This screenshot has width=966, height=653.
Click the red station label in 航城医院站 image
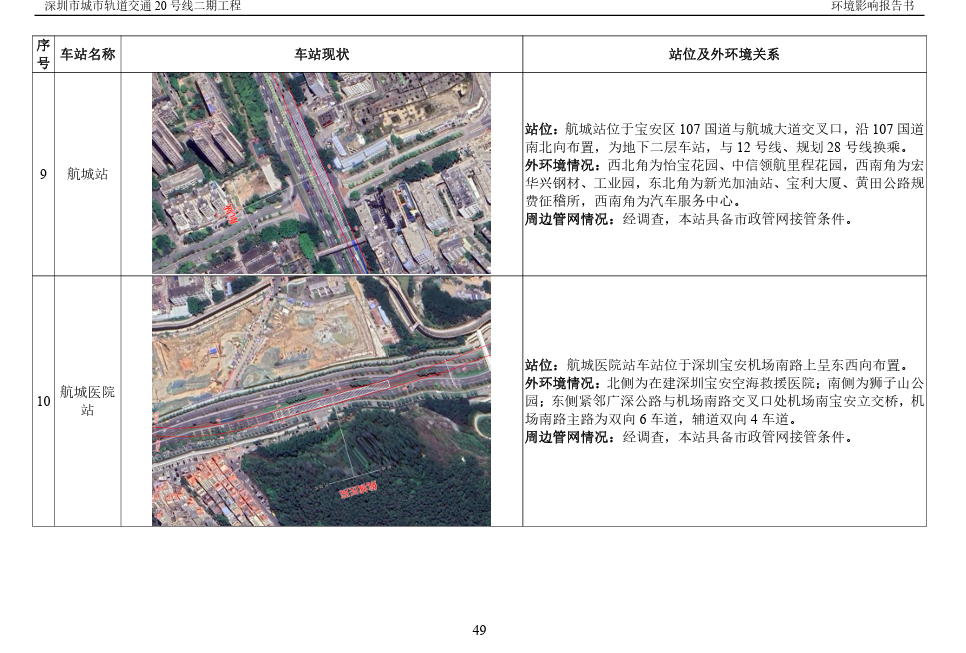tap(358, 490)
